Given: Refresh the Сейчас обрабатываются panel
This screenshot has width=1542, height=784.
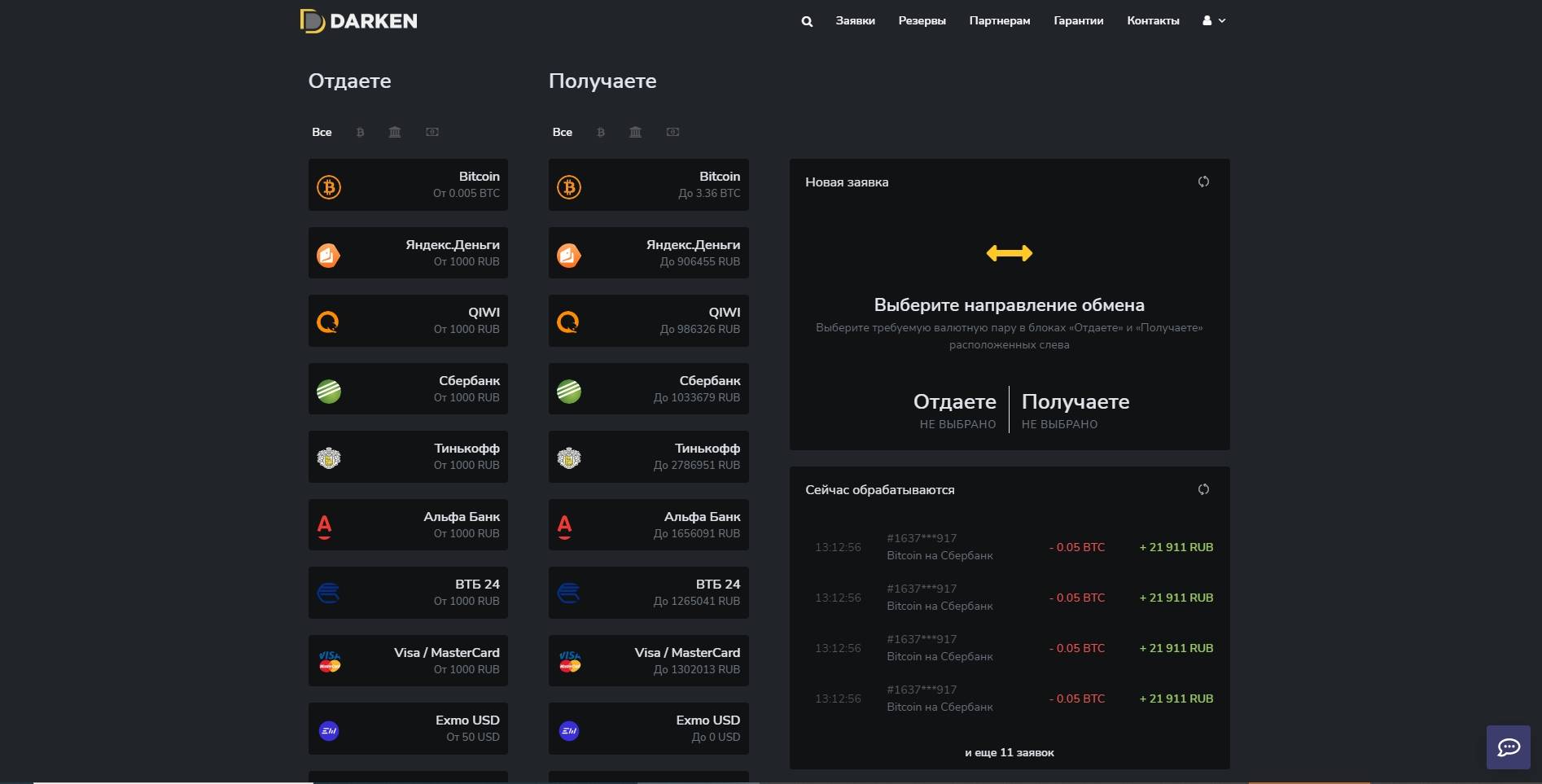Looking at the screenshot, I should tap(1203, 489).
